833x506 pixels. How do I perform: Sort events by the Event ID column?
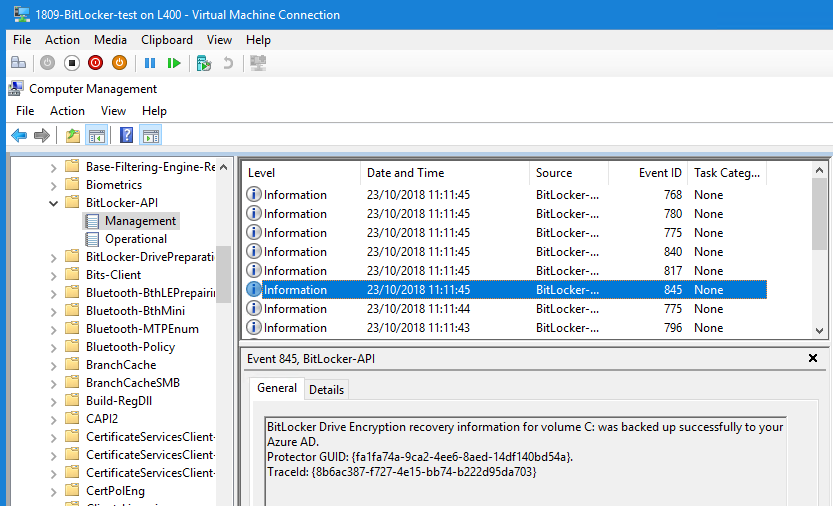click(660, 173)
